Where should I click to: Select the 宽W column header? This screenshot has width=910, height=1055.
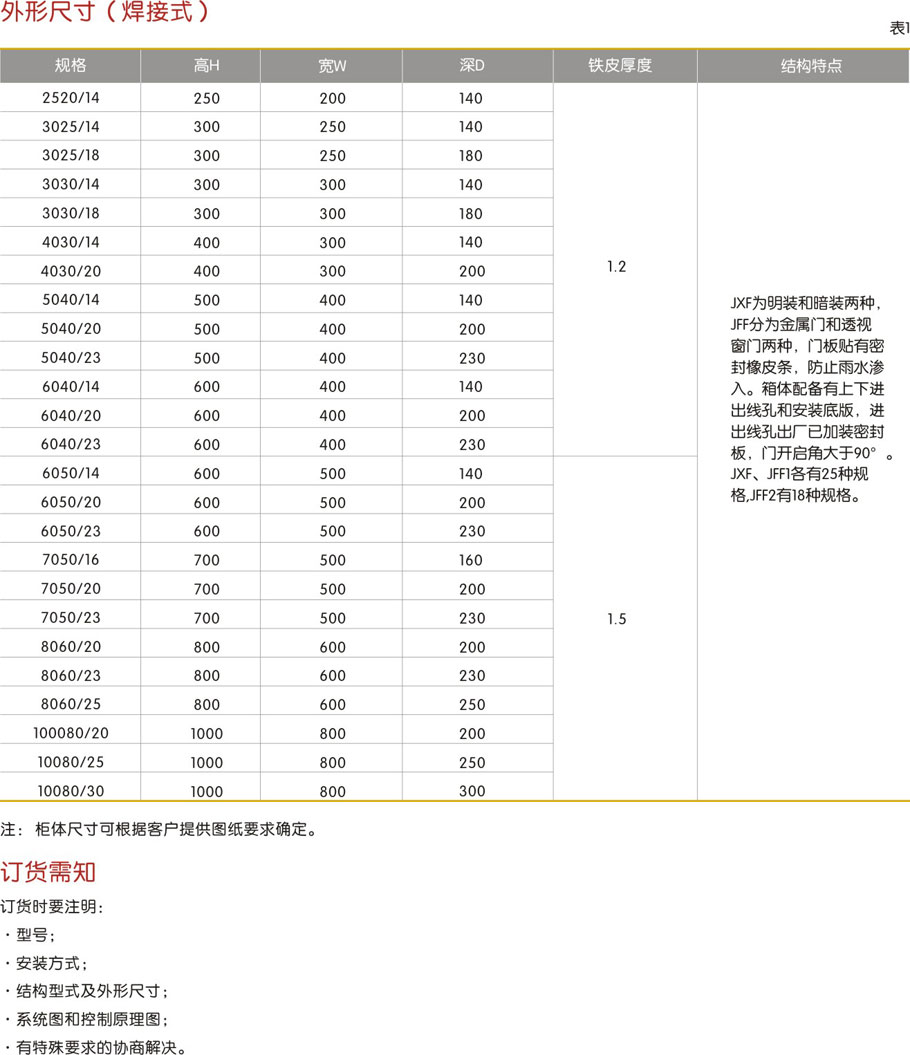pos(332,66)
